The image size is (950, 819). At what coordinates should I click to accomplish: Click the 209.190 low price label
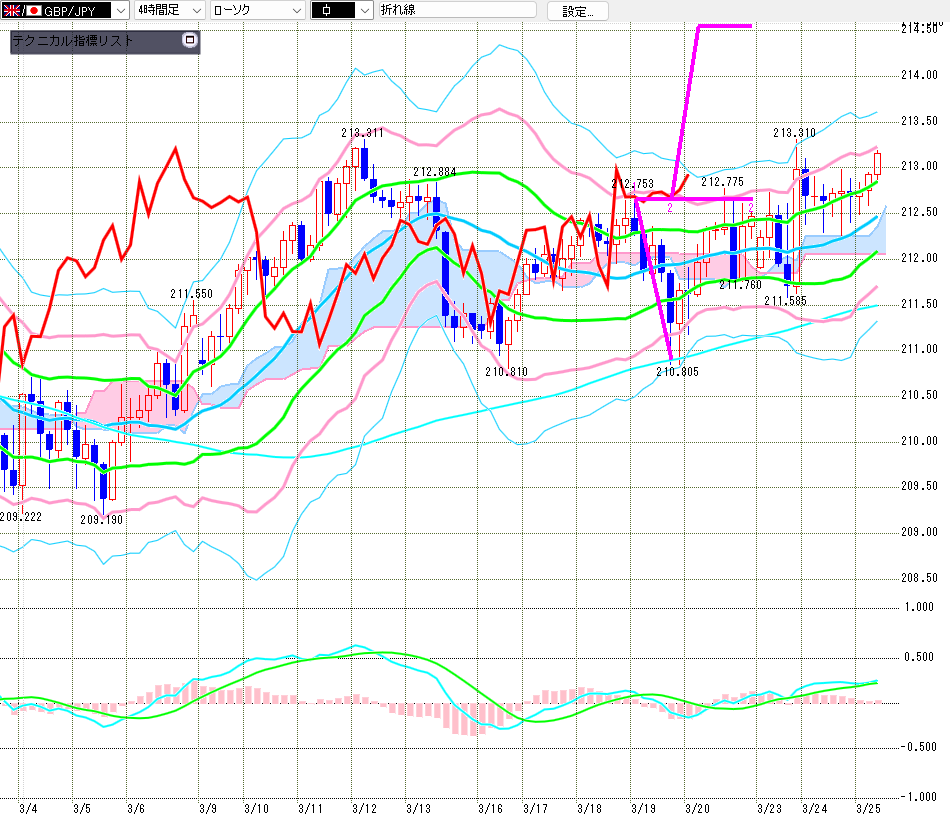click(x=101, y=519)
